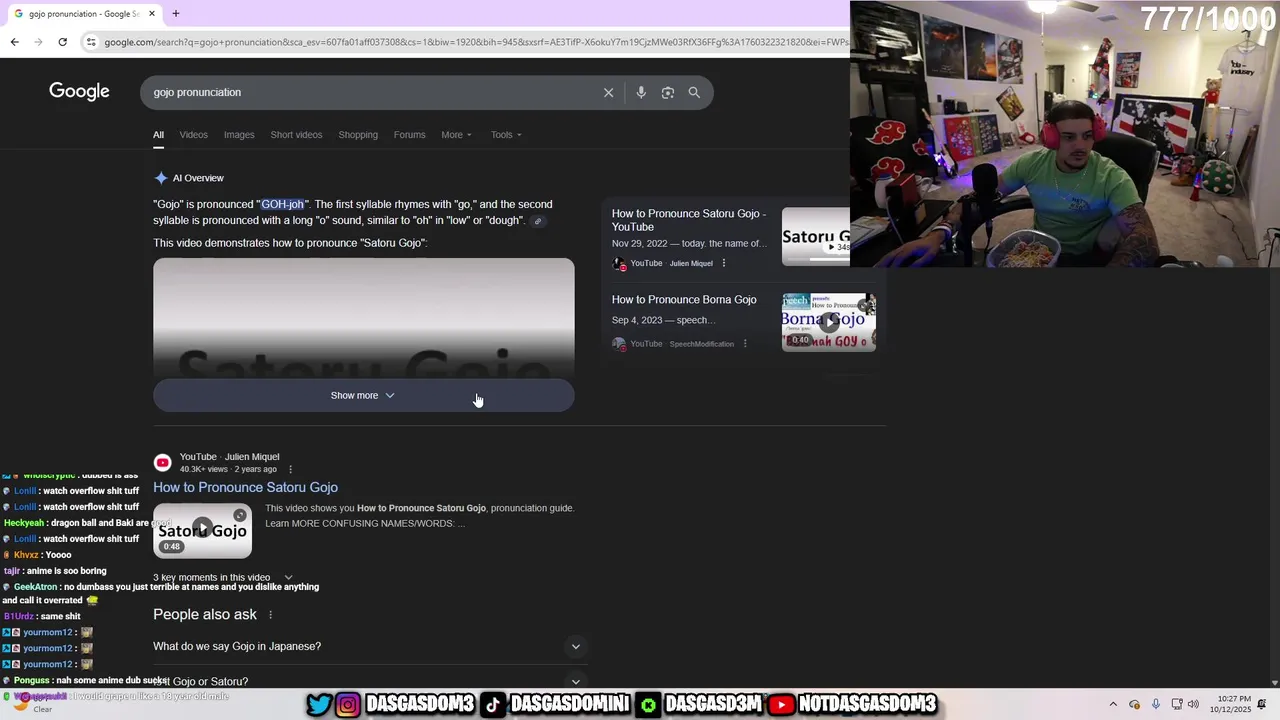Screen dimensions: 1280x720
Task: Expand AI Overview with Show more
Action: click(x=364, y=395)
